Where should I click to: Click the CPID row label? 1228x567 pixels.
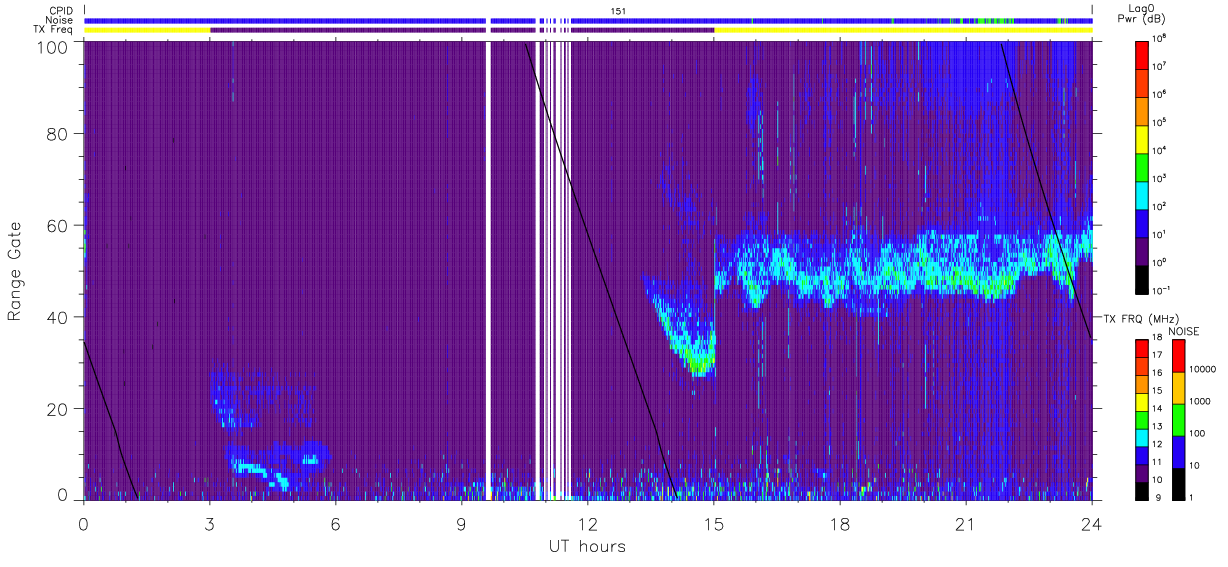click(x=62, y=10)
